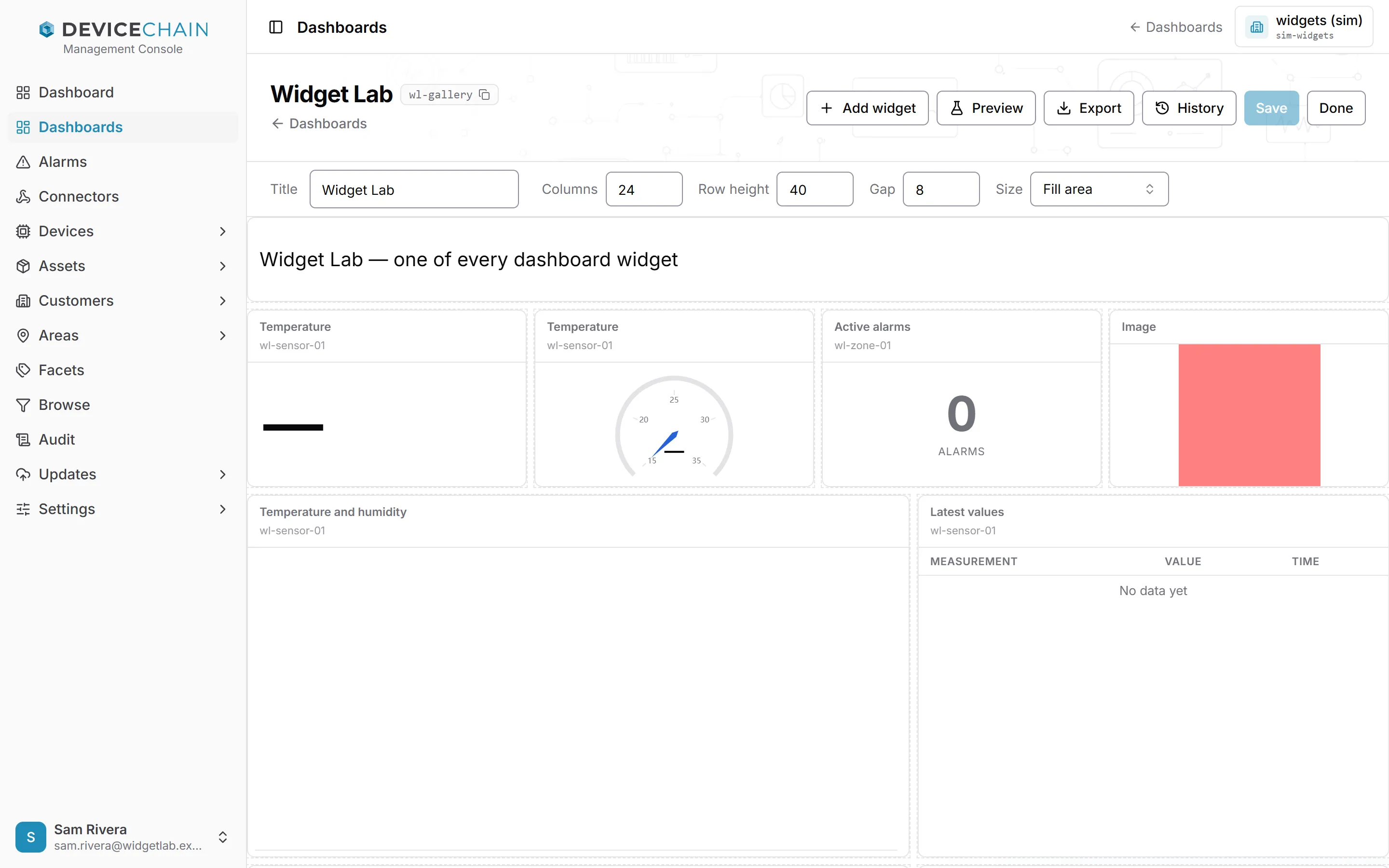Screen dimensions: 1389x868
Task: Expand the Assets submenu chevron
Action: [x=223, y=266]
